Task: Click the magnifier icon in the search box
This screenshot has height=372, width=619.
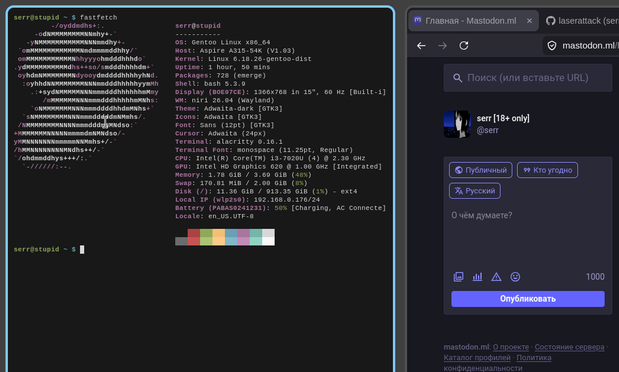Action: 458,78
